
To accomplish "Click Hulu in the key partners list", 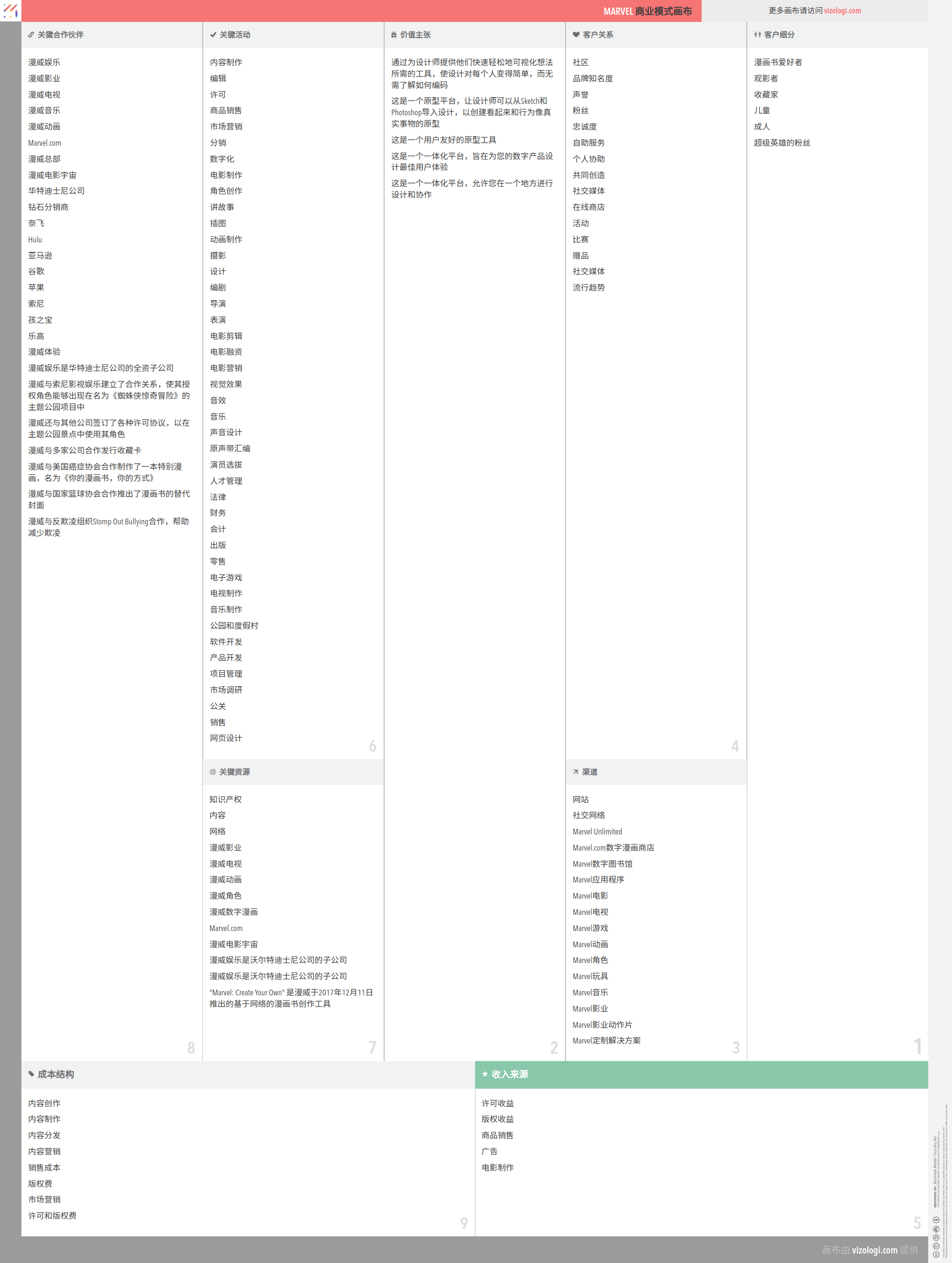I will 35,240.
